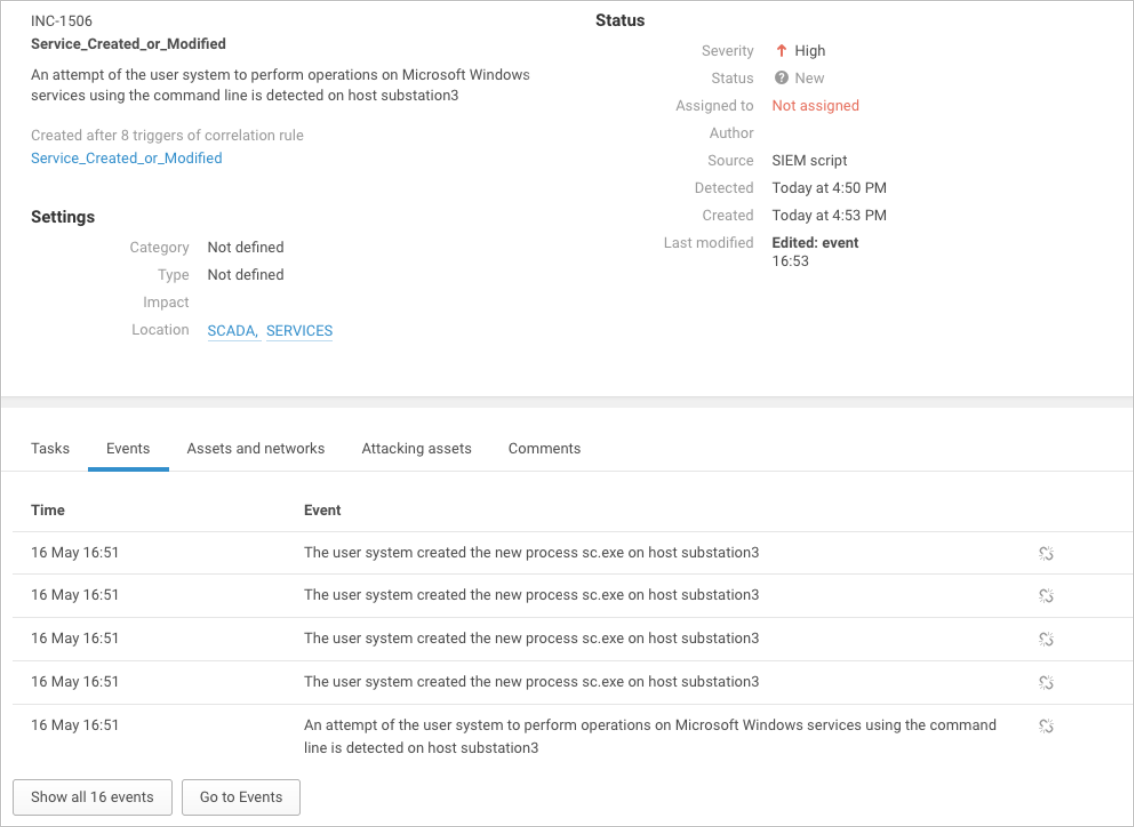Click the High severity red arrow icon
This screenshot has width=1134, height=827.
coord(782,51)
